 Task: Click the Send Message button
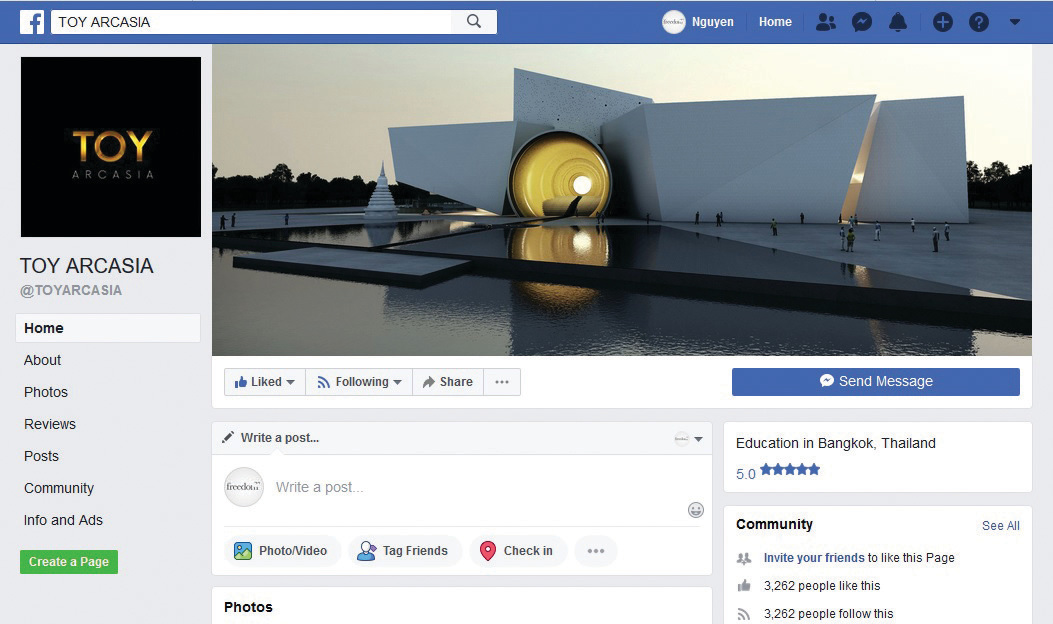(x=875, y=382)
